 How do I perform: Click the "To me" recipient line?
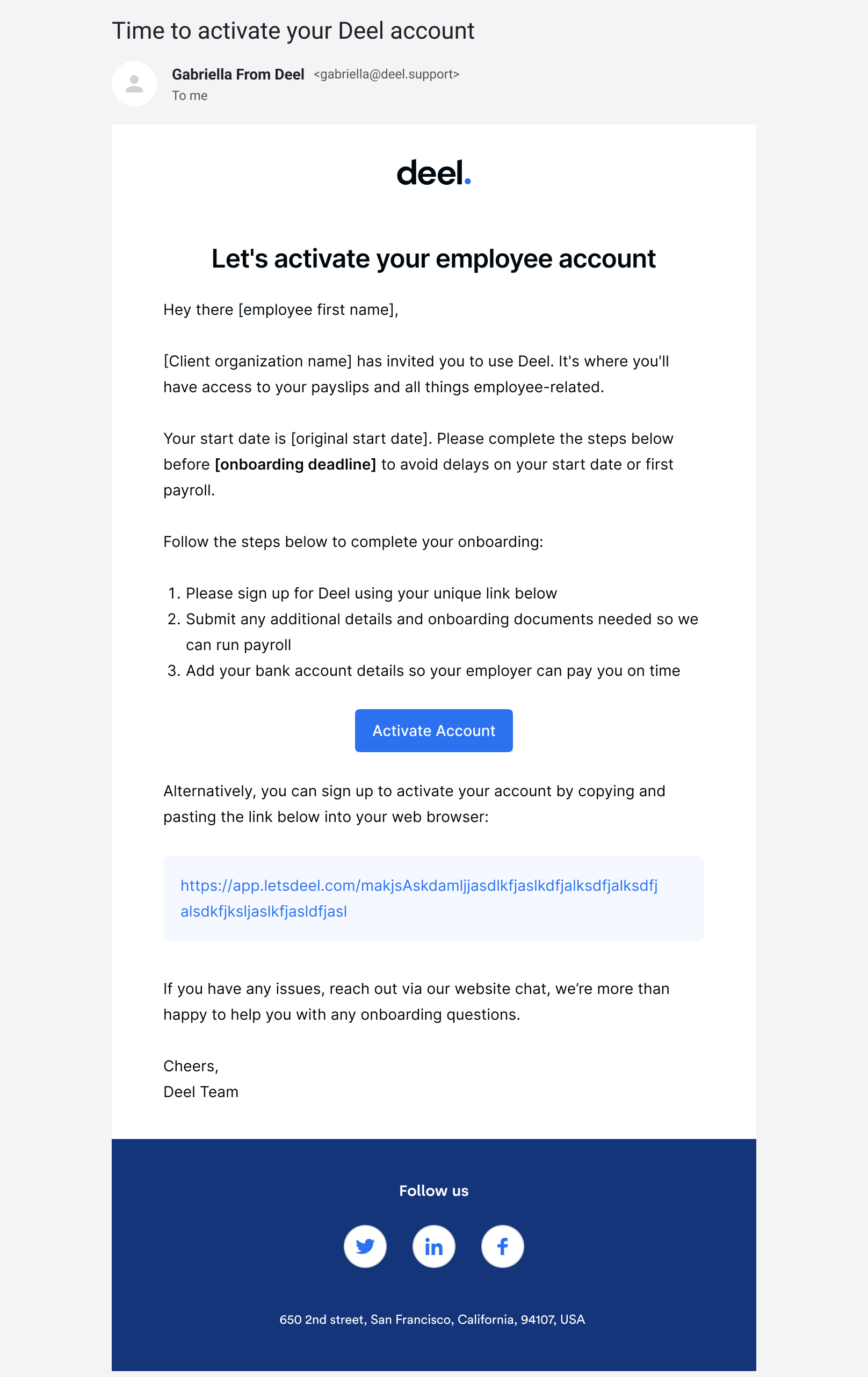pyautogui.click(x=190, y=96)
